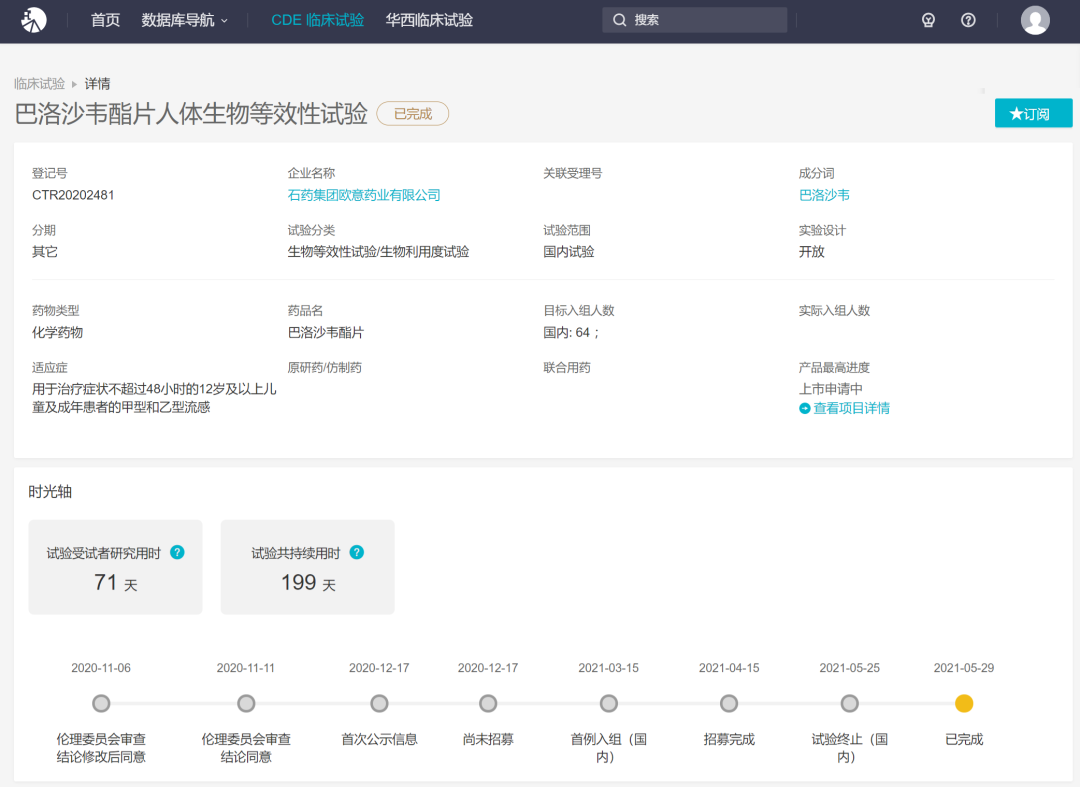Click the site logo icon

click(x=34, y=20)
